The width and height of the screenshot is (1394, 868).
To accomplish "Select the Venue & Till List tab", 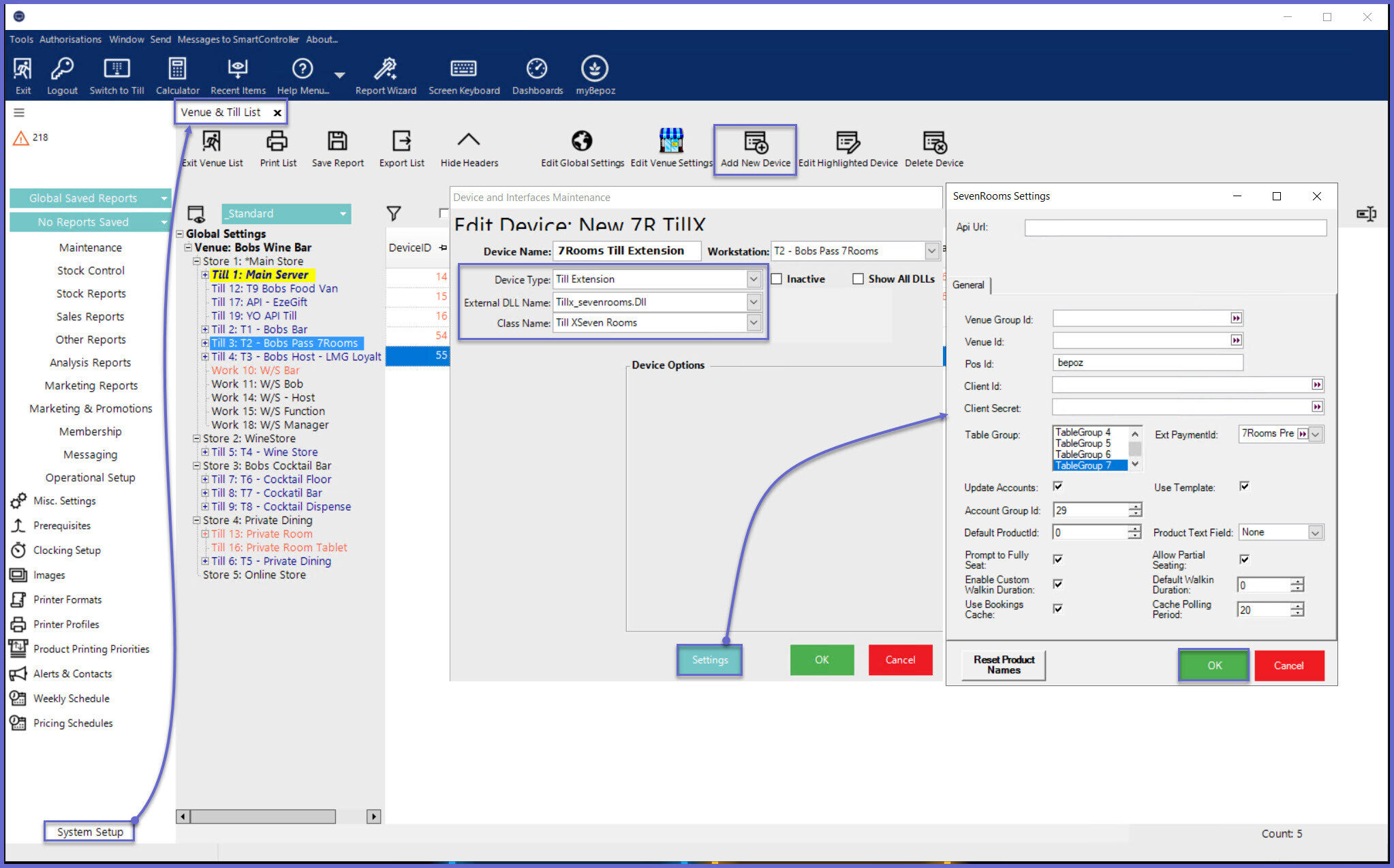I will point(220,112).
